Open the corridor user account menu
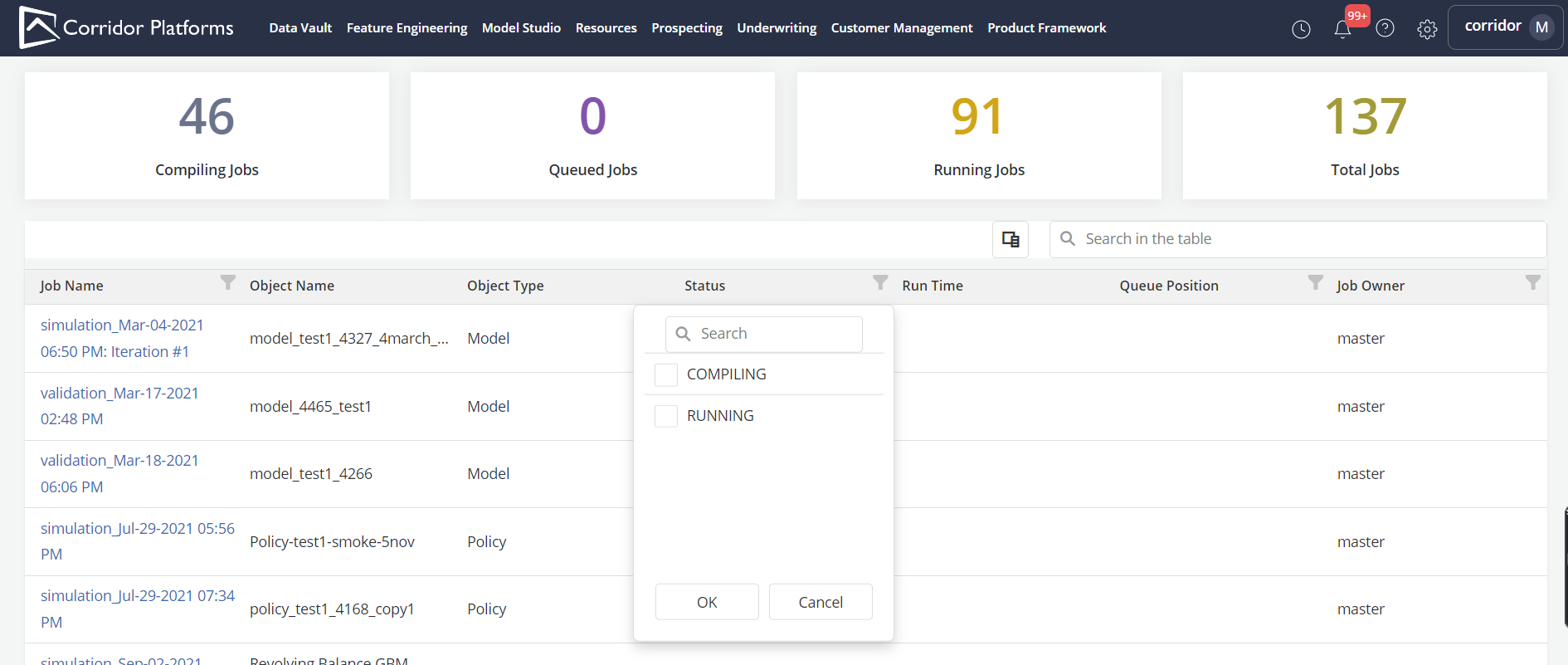 pos(1505,27)
